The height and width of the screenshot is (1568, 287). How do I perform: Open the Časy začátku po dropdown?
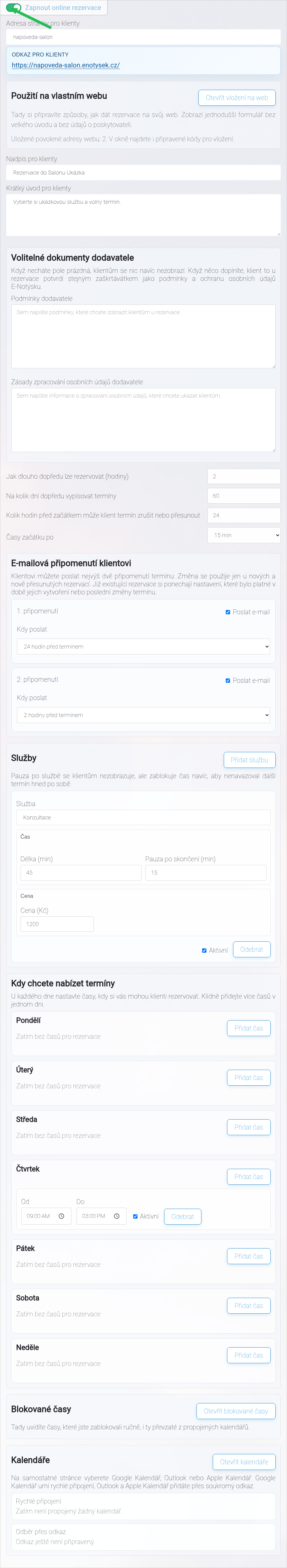tap(244, 535)
